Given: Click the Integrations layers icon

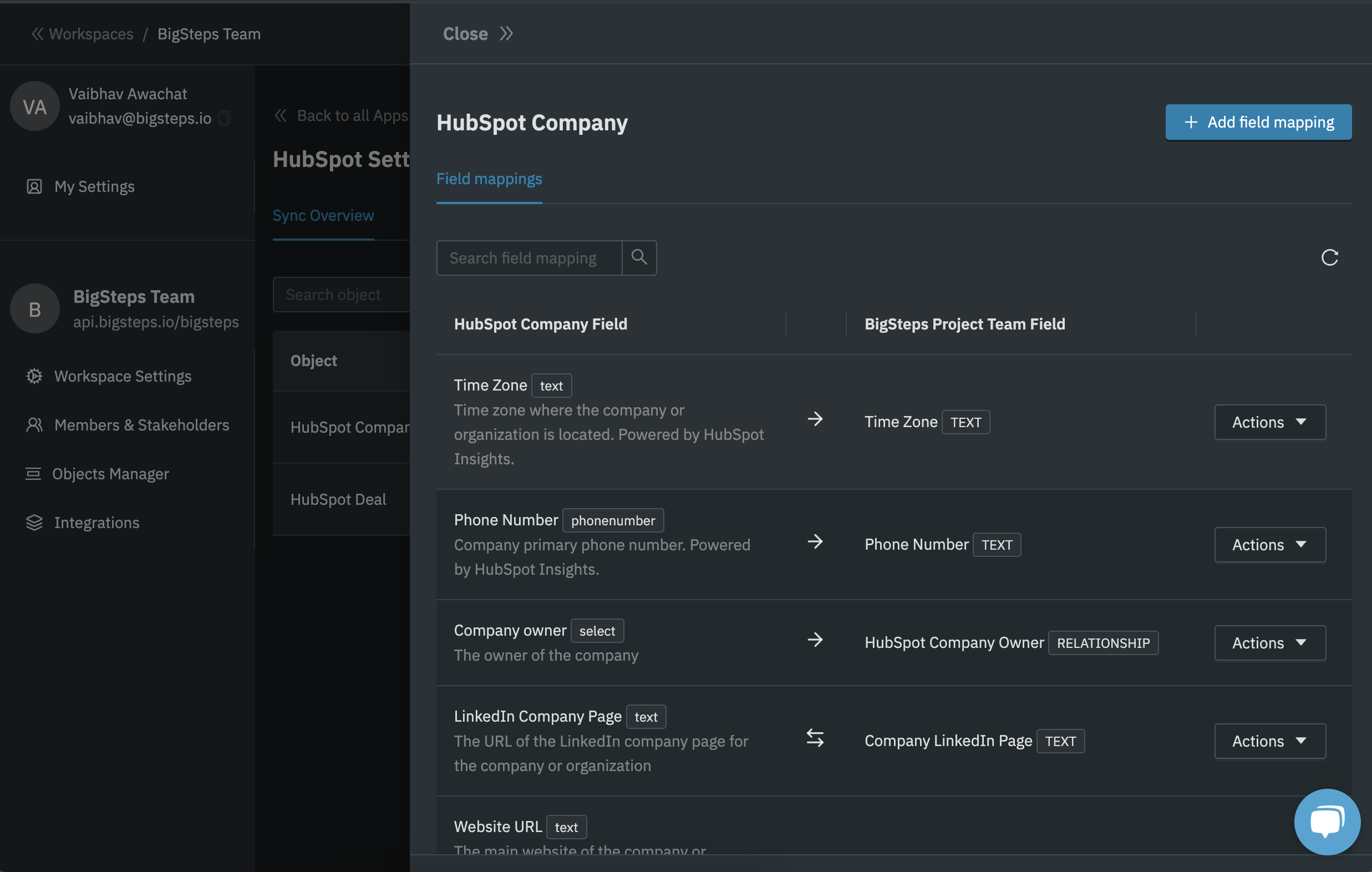Looking at the screenshot, I should 34,522.
